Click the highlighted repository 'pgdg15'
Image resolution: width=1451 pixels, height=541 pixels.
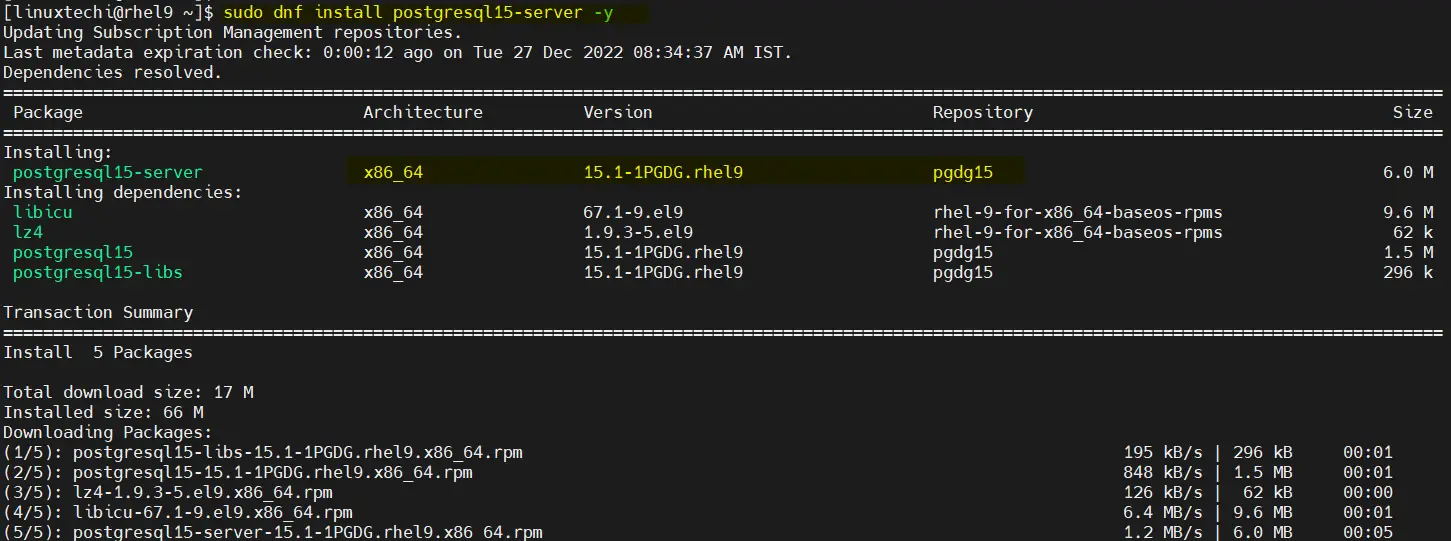tap(963, 172)
